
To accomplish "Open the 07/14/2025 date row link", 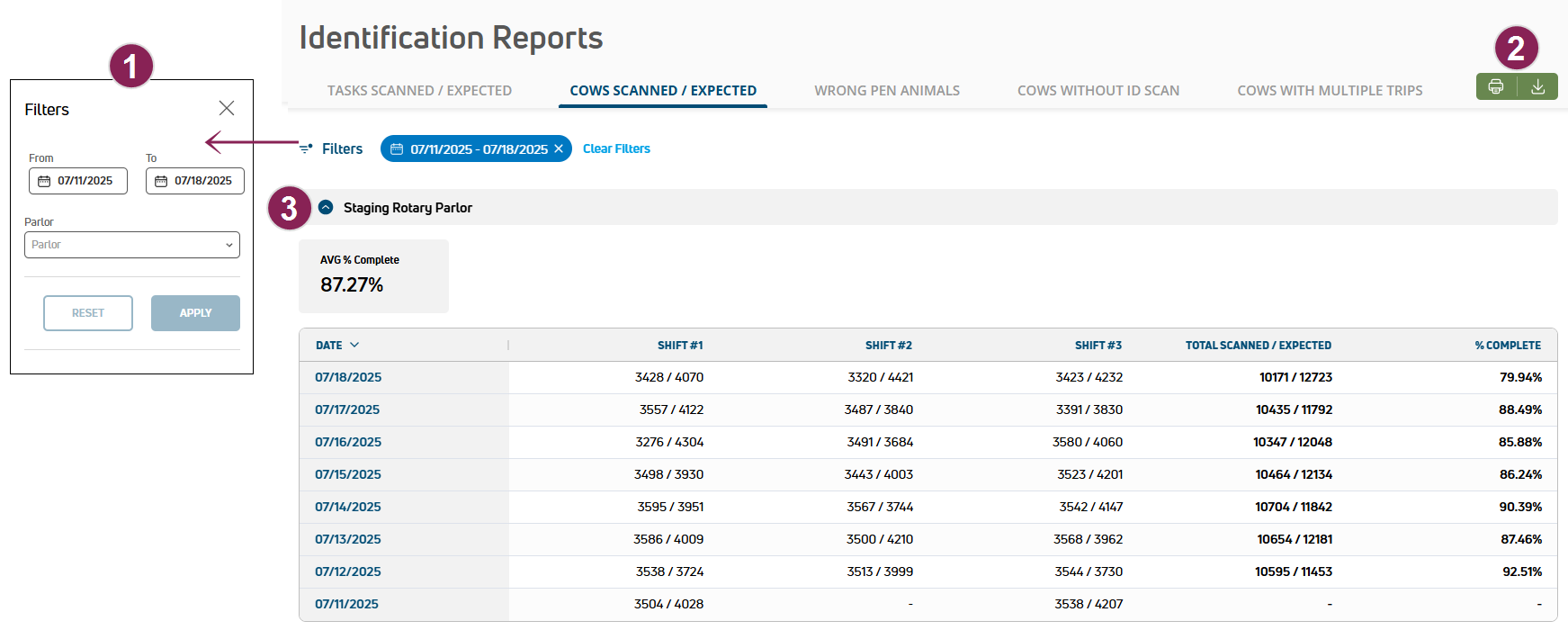I will point(348,507).
